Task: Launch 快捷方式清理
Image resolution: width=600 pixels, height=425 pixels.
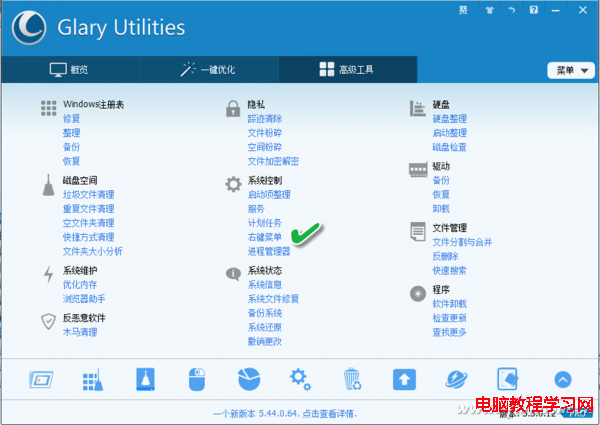Action: 88,237
